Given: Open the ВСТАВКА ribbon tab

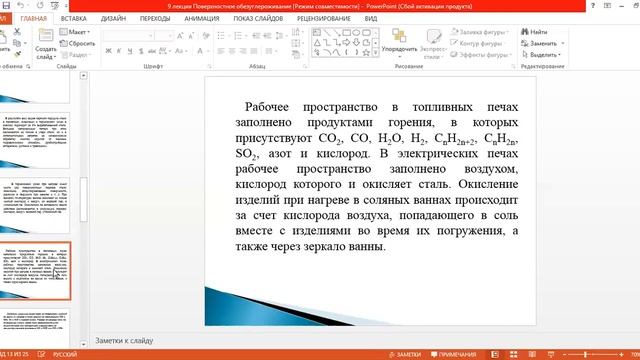Looking at the screenshot, I should [x=73, y=18].
